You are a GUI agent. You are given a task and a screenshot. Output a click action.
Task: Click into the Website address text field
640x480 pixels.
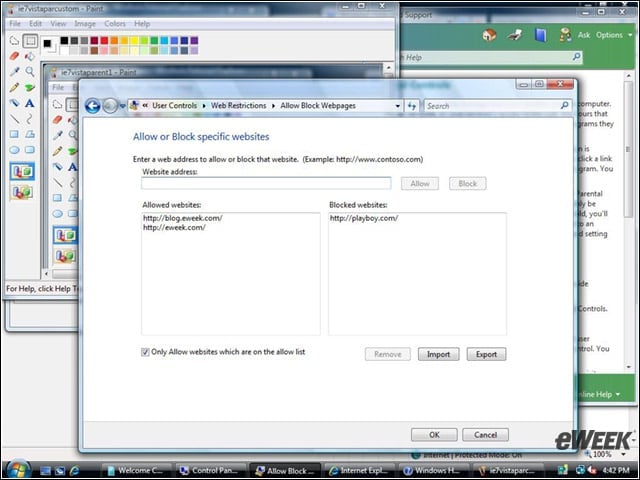pos(266,183)
